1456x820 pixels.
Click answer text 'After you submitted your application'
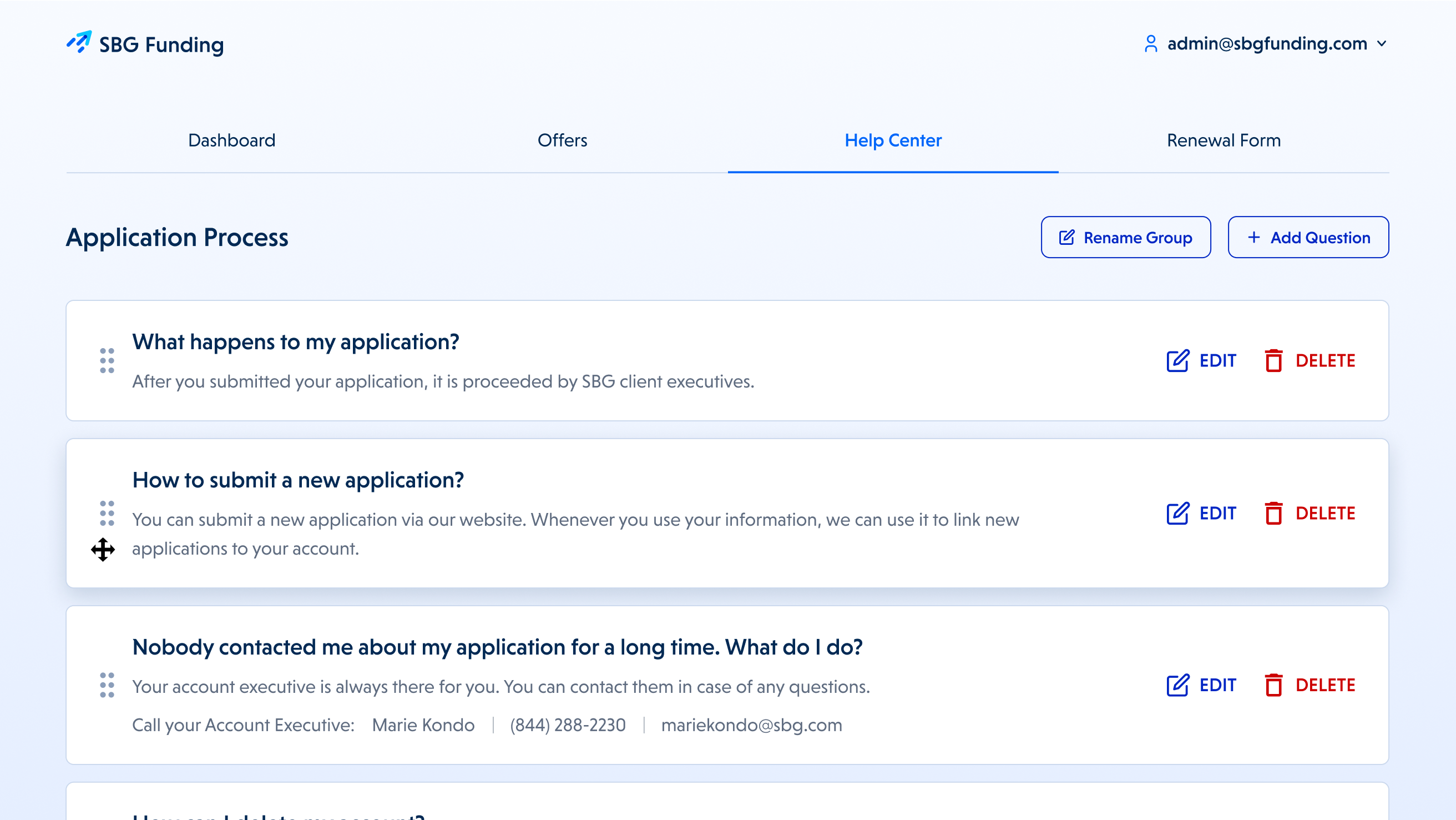(x=443, y=382)
